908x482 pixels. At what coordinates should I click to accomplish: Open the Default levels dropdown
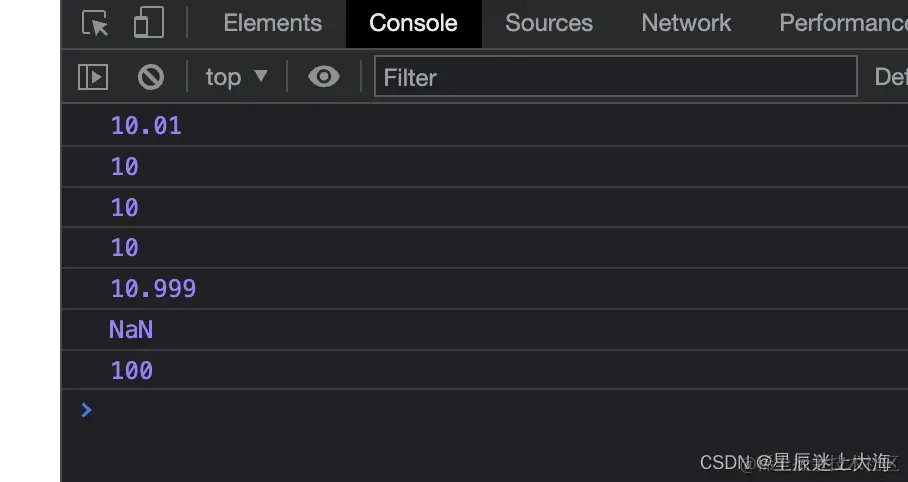(890, 77)
